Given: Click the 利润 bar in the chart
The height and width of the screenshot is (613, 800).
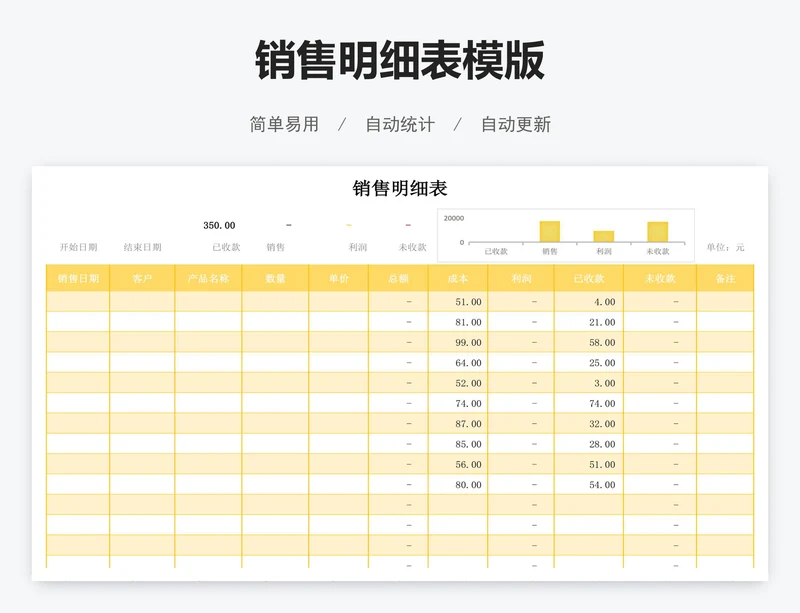Looking at the screenshot, I should tap(604, 236).
